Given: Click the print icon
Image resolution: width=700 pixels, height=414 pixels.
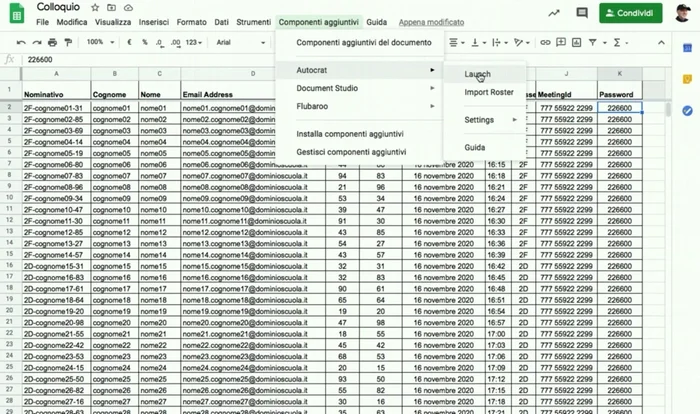Looking at the screenshot, I should [x=53, y=43].
